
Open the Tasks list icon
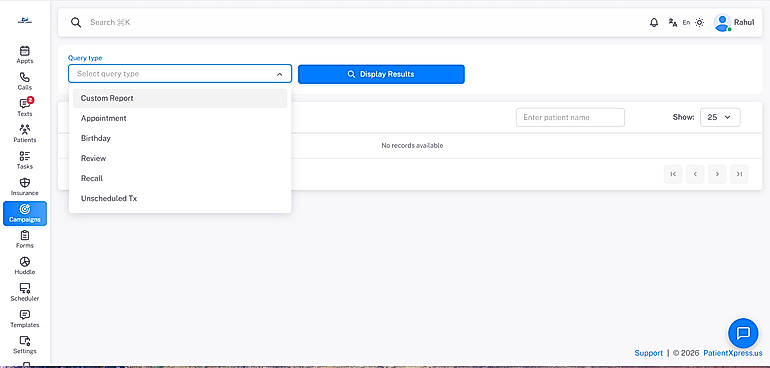tap(25, 156)
